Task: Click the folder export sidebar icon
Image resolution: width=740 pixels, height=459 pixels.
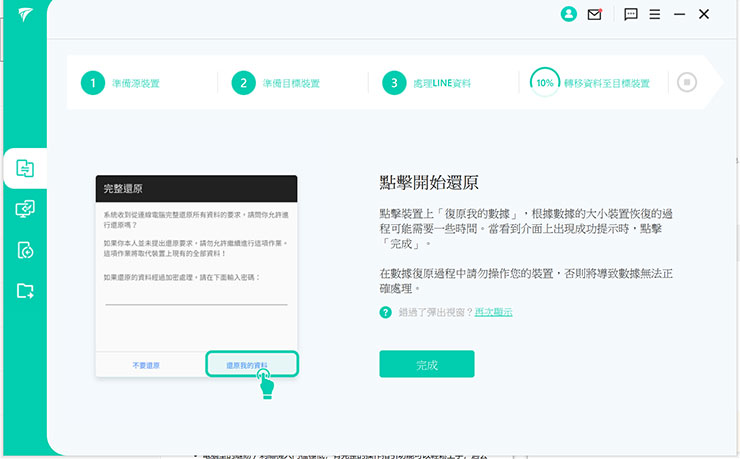Action: (x=25, y=291)
